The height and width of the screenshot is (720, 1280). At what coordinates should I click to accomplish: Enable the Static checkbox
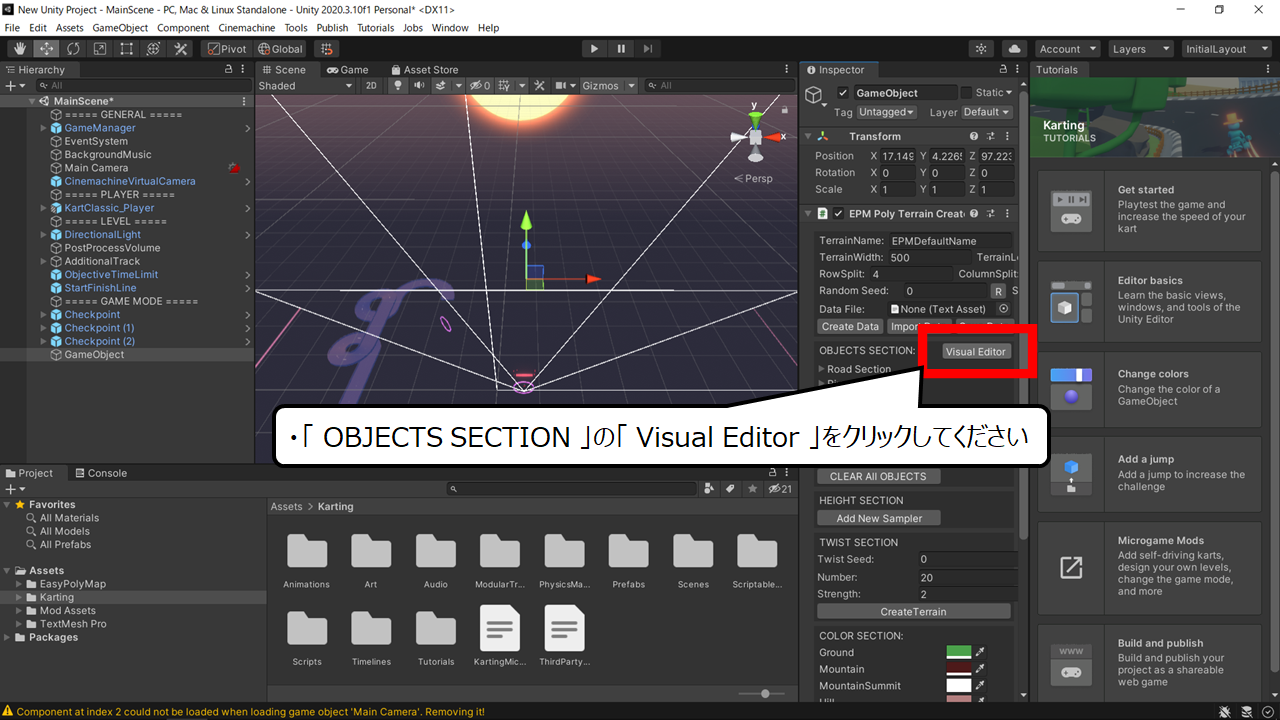coord(966,93)
